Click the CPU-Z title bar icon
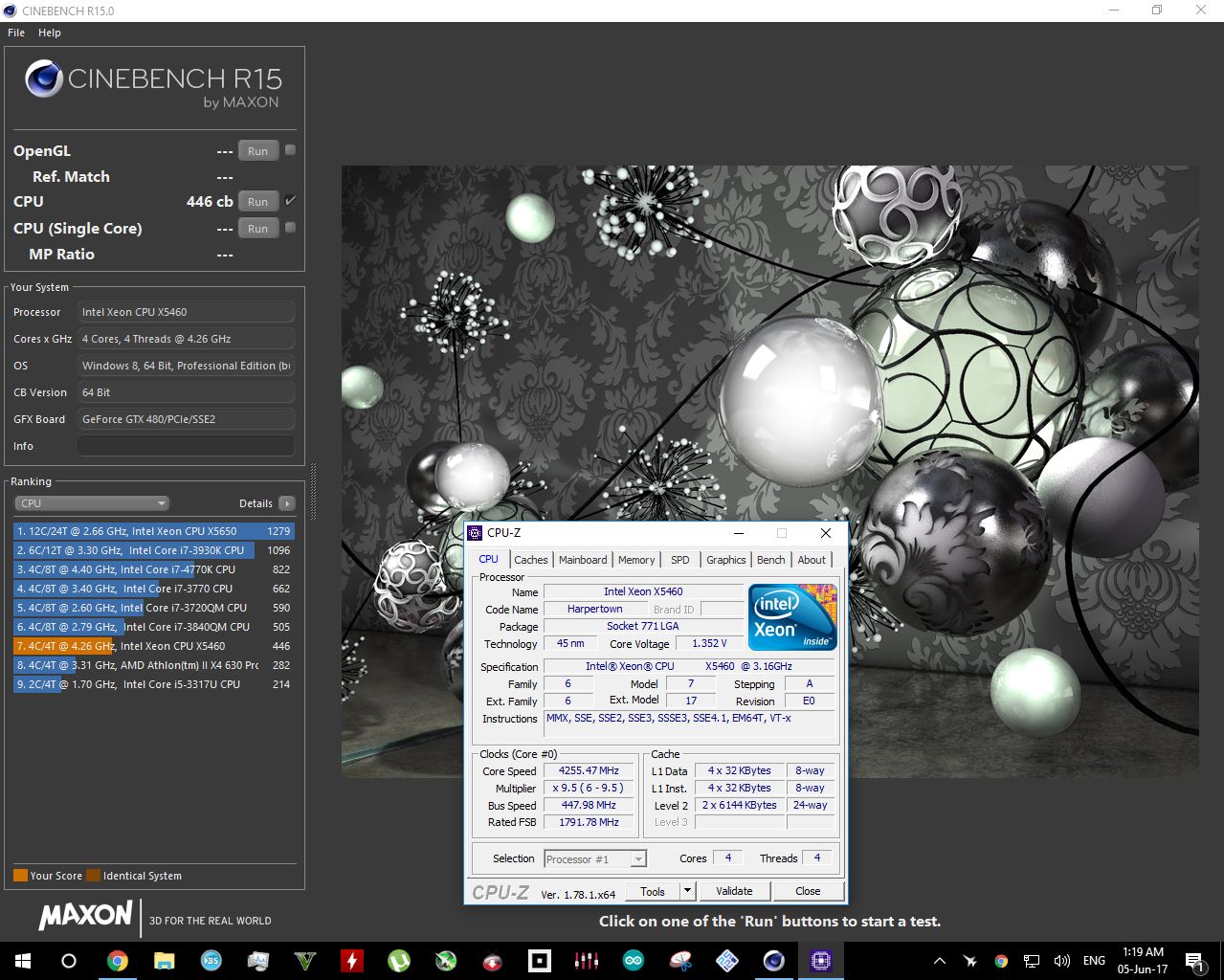The height and width of the screenshot is (980, 1224). 475,533
